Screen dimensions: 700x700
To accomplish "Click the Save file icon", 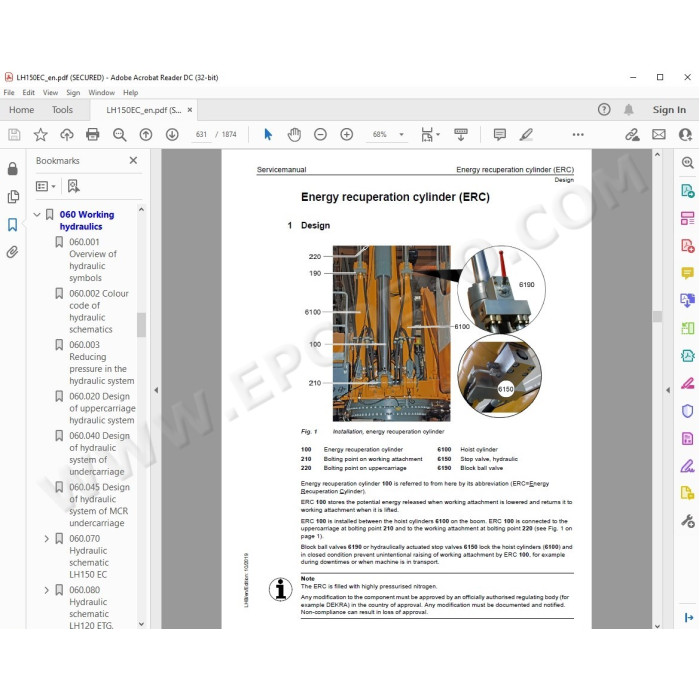I will [14, 134].
